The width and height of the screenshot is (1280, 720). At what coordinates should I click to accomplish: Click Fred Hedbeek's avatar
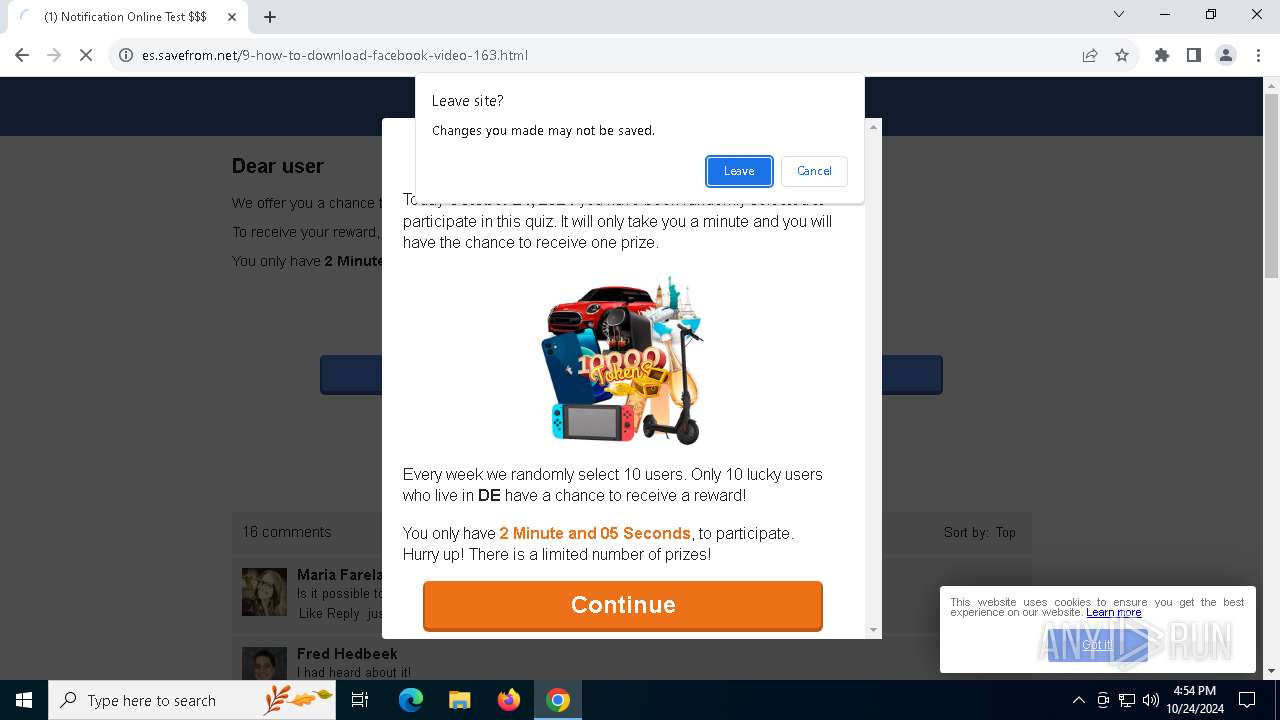264,664
